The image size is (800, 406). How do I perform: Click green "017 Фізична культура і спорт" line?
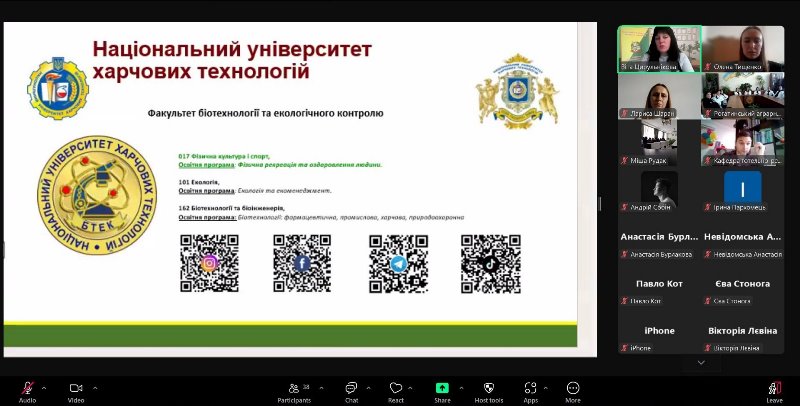coord(224,156)
